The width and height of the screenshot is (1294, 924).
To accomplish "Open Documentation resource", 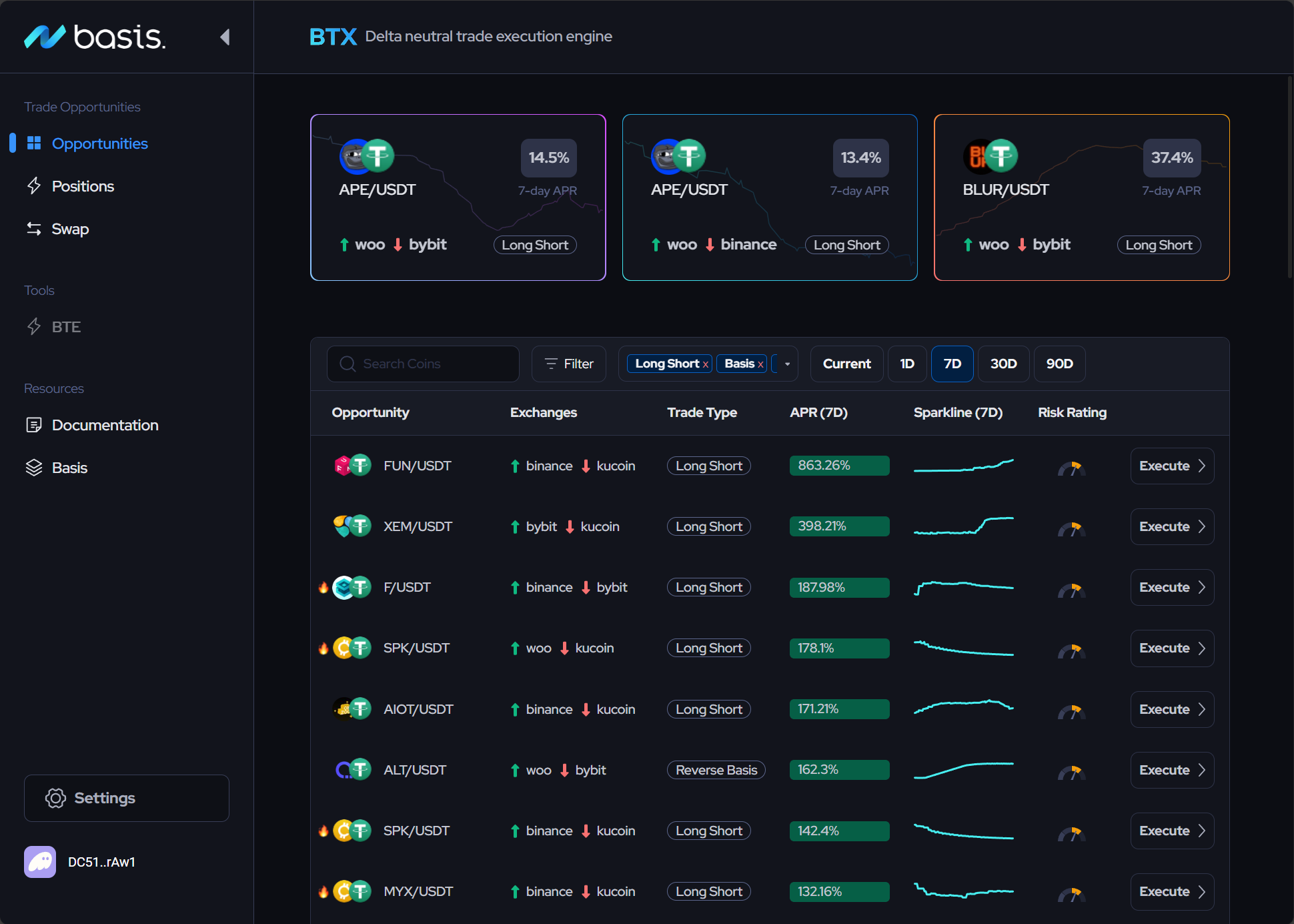I will (105, 425).
